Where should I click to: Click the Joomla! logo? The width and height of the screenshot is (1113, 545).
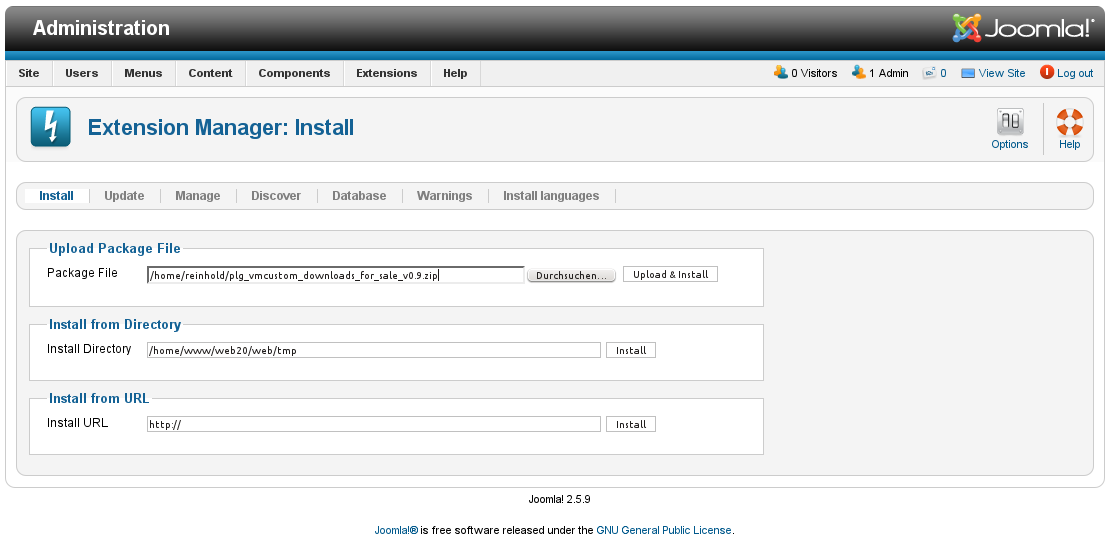point(1022,28)
